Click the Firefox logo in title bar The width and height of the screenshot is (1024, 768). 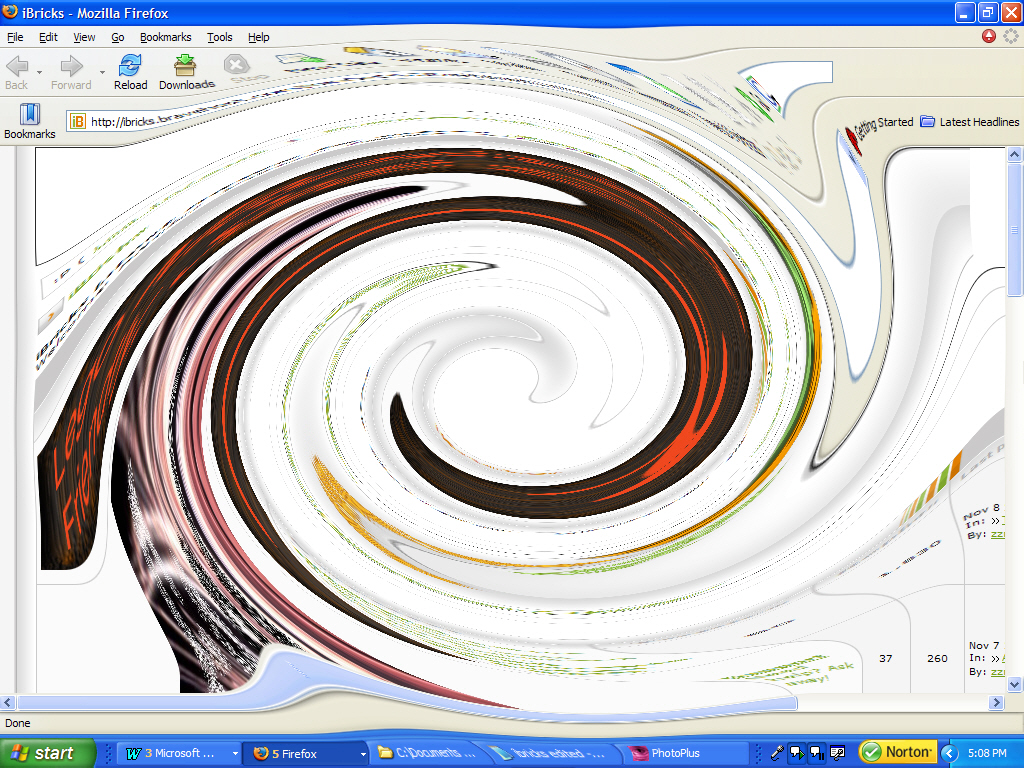[10, 12]
